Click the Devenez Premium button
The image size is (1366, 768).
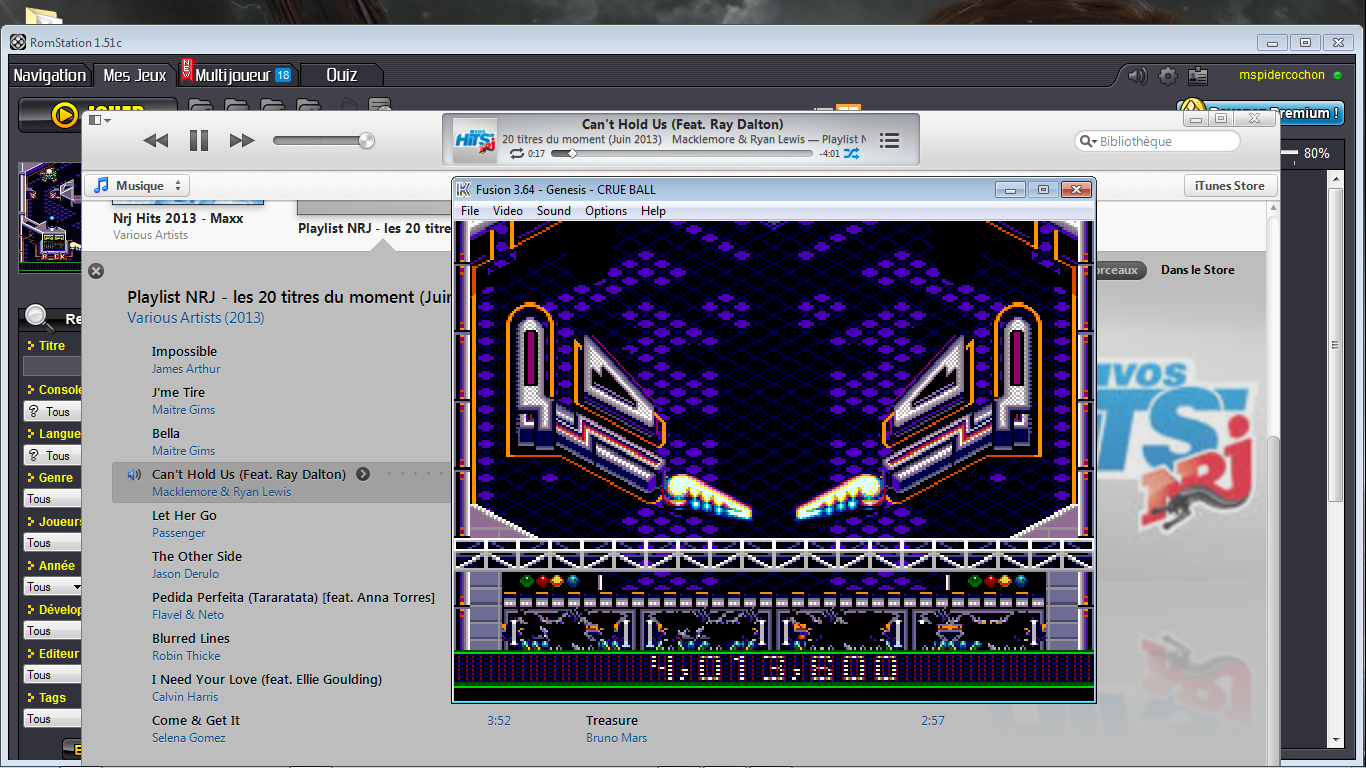(1260, 112)
